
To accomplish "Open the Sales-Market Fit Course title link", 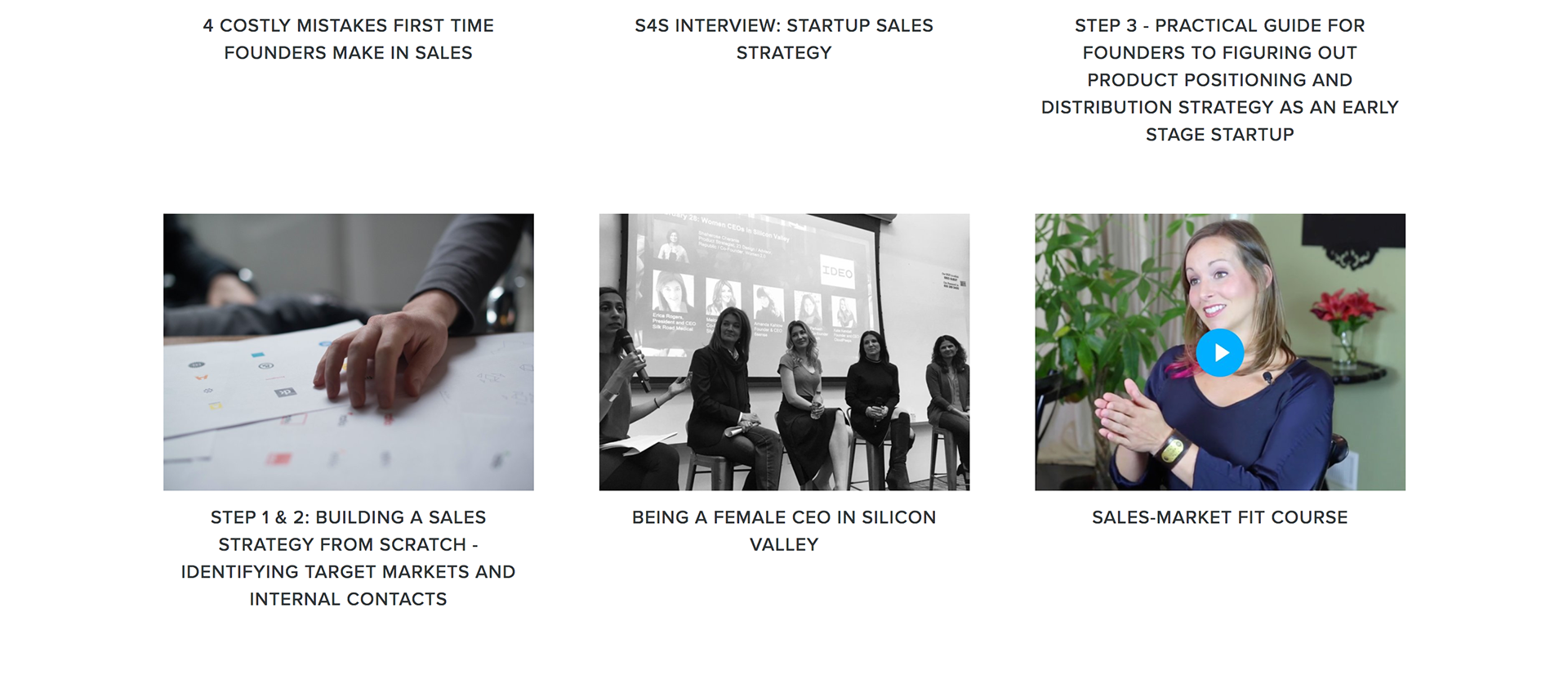I will pyautogui.click(x=1219, y=517).
